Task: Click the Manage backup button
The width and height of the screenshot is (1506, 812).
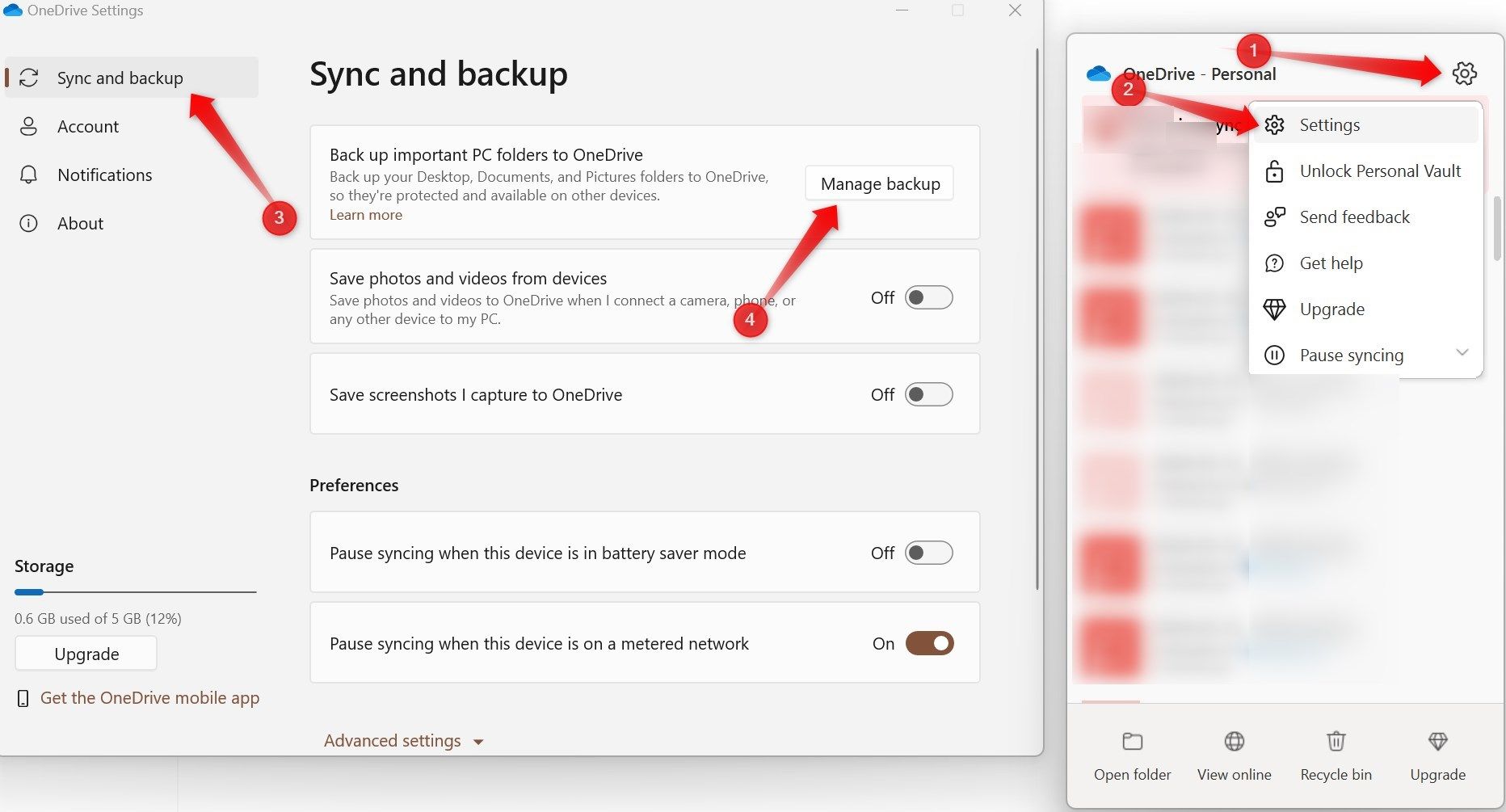Action: click(x=879, y=183)
